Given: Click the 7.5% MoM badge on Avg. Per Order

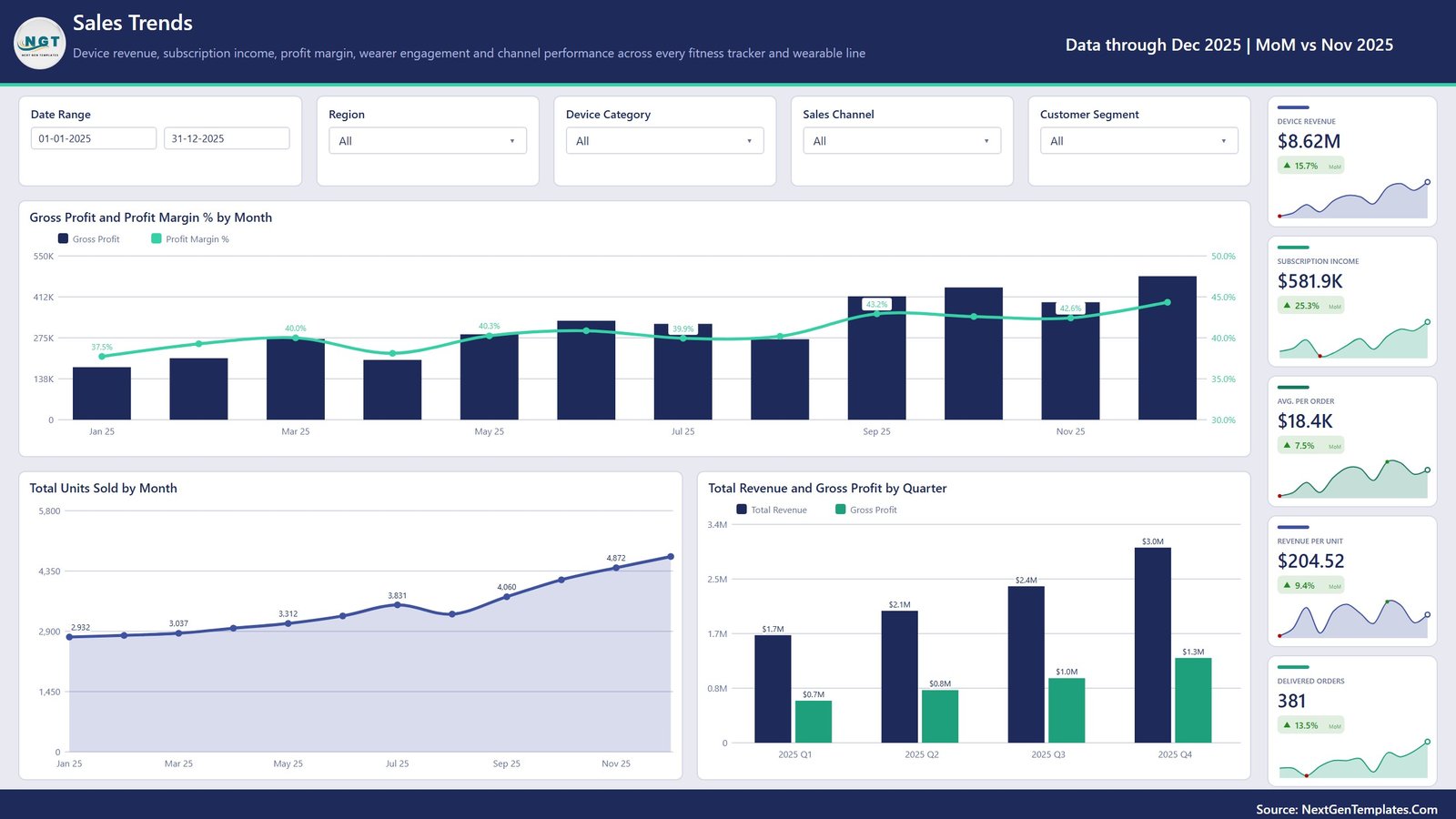Looking at the screenshot, I should (1311, 446).
